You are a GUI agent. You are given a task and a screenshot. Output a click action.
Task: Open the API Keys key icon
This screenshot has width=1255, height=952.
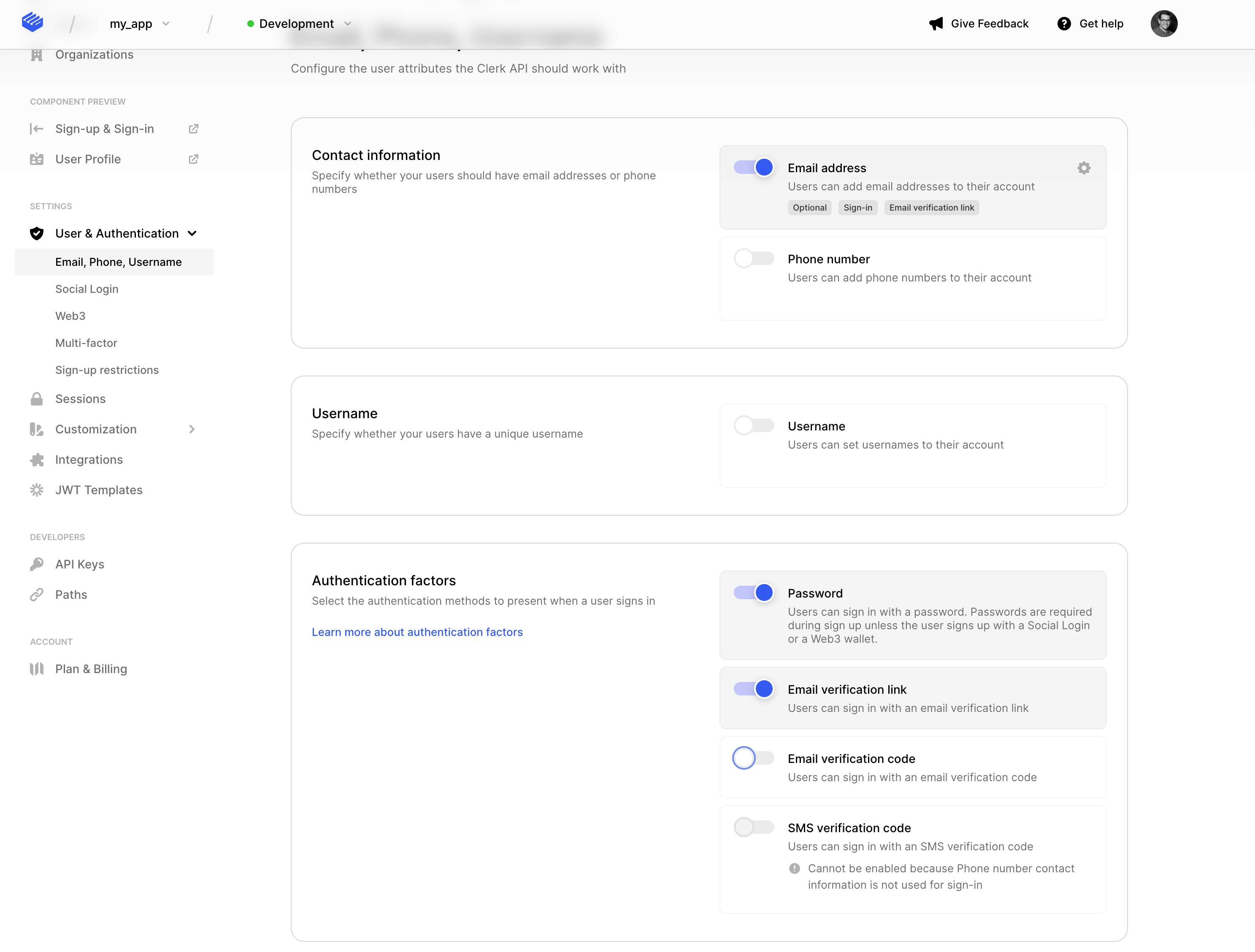tap(37, 564)
